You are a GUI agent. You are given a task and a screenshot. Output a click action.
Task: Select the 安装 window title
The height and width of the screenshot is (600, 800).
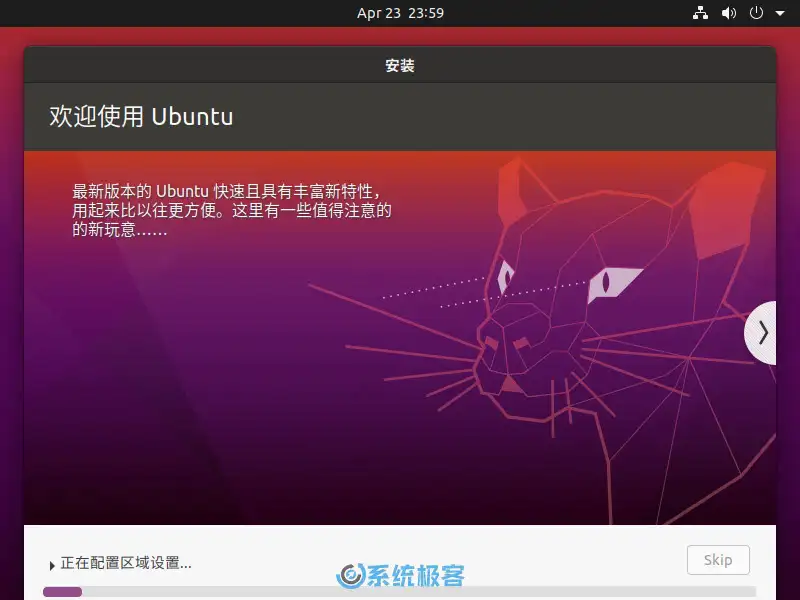pos(399,65)
